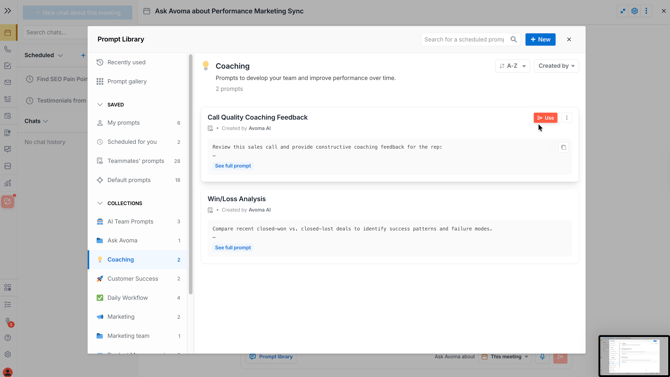Click the Win/Loss Analysis title
Screen dimensions: 670x377
pos(236,199)
